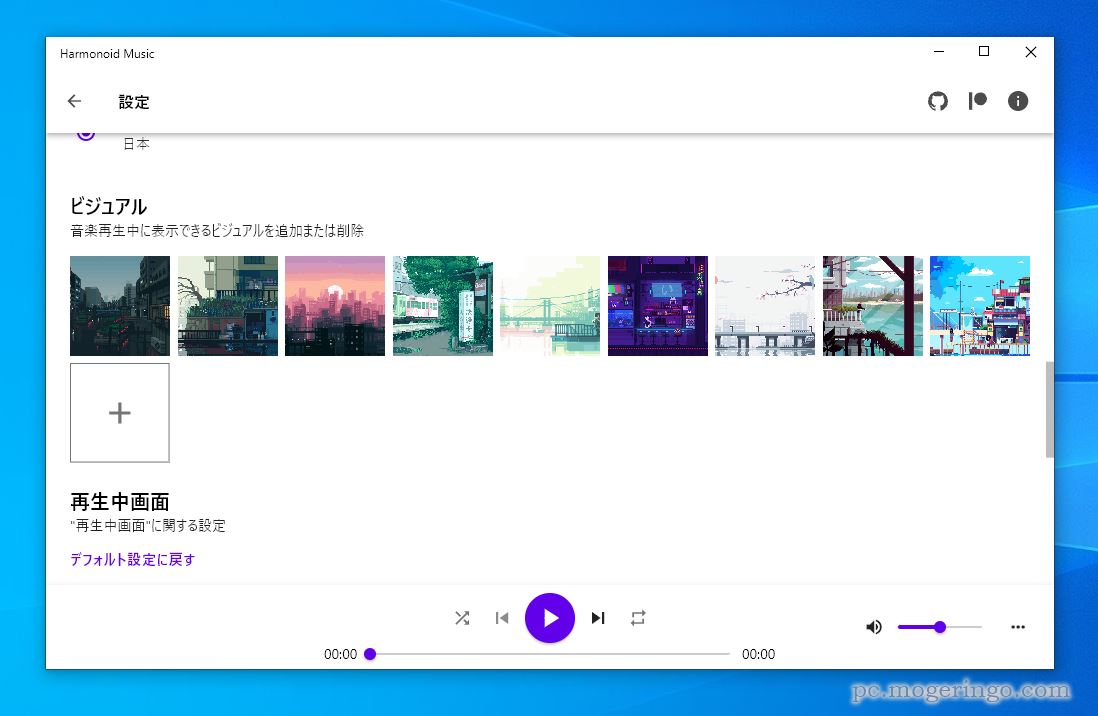This screenshot has width=1098, height=716.
Task: Start playback with the purple play button
Action: [x=550, y=618]
